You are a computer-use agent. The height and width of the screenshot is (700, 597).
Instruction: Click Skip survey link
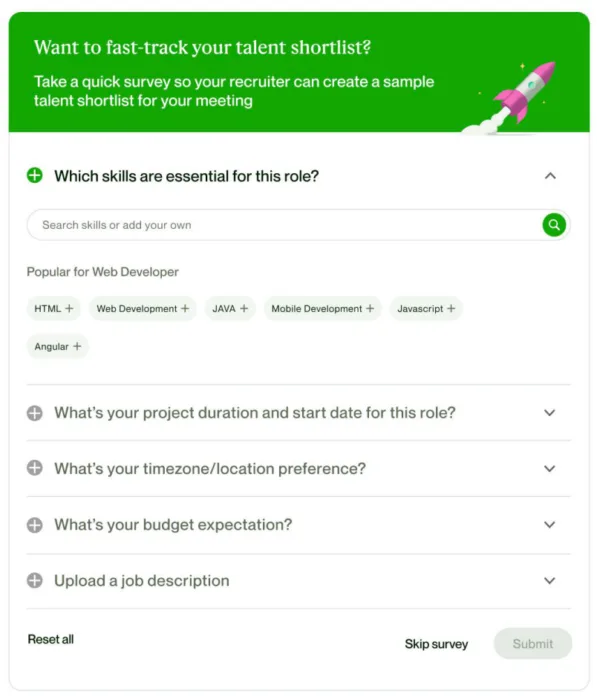[x=436, y=644]
